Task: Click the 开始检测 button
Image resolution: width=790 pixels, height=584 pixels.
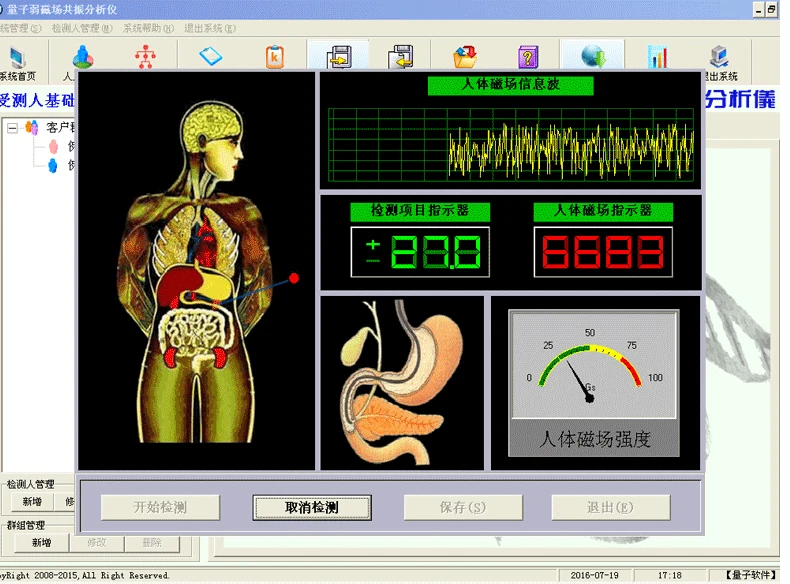Action: point(160,507)
